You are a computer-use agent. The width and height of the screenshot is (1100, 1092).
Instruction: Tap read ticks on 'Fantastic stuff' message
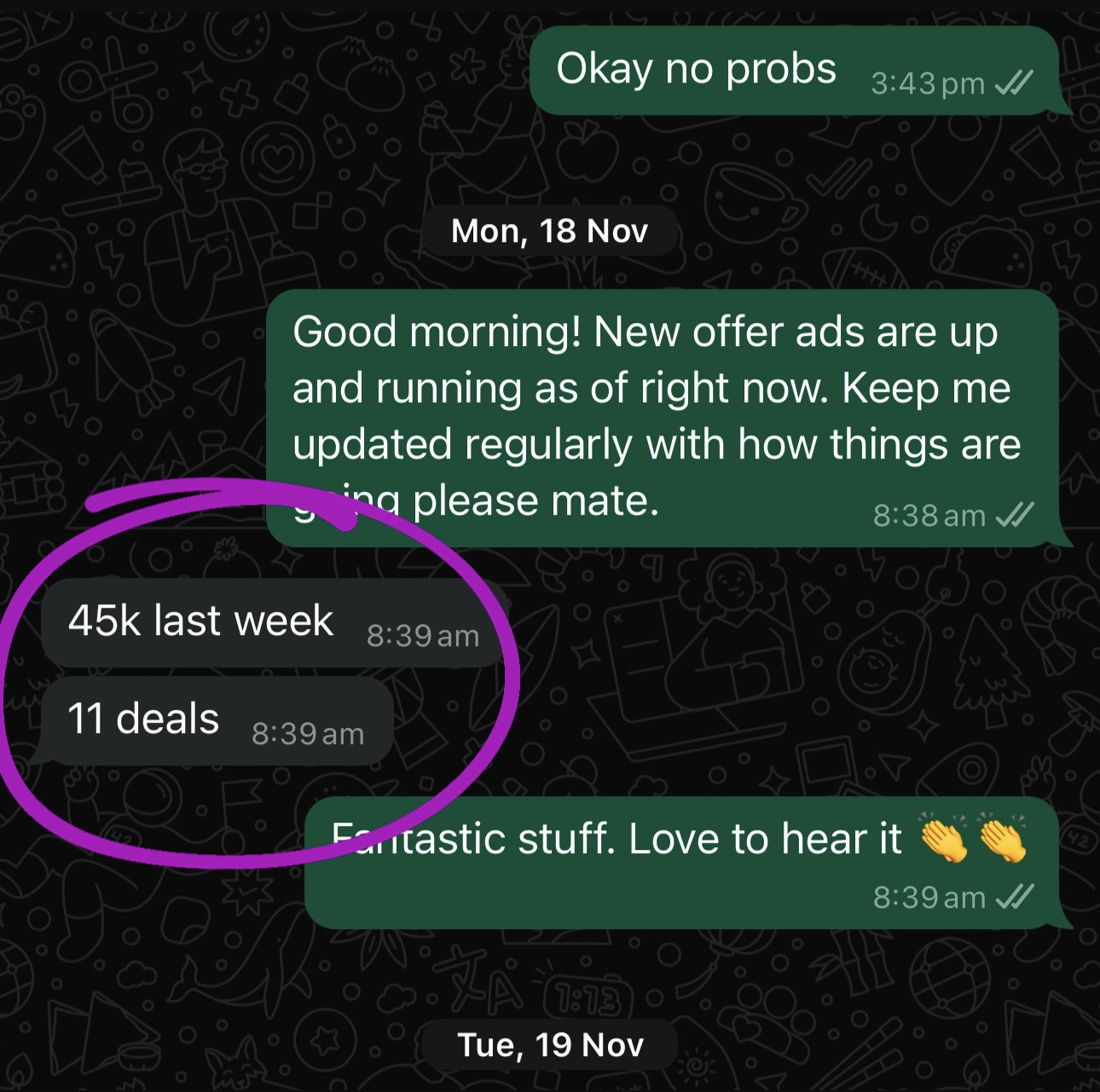(1015, 897)
